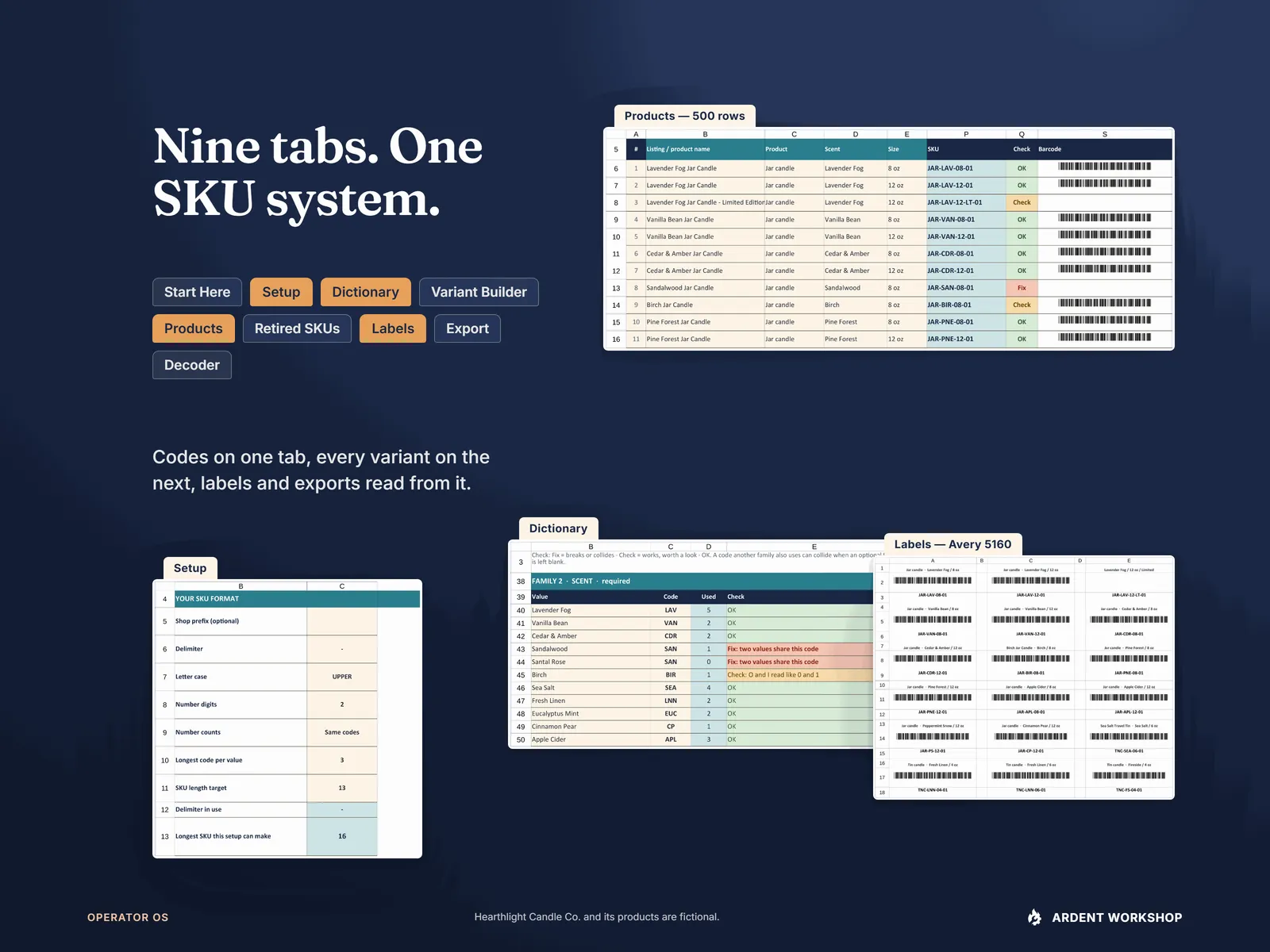Select the EUC code cell in Dictionary
The height and width of the screenshot is (952, 1270).
(671, 713)
